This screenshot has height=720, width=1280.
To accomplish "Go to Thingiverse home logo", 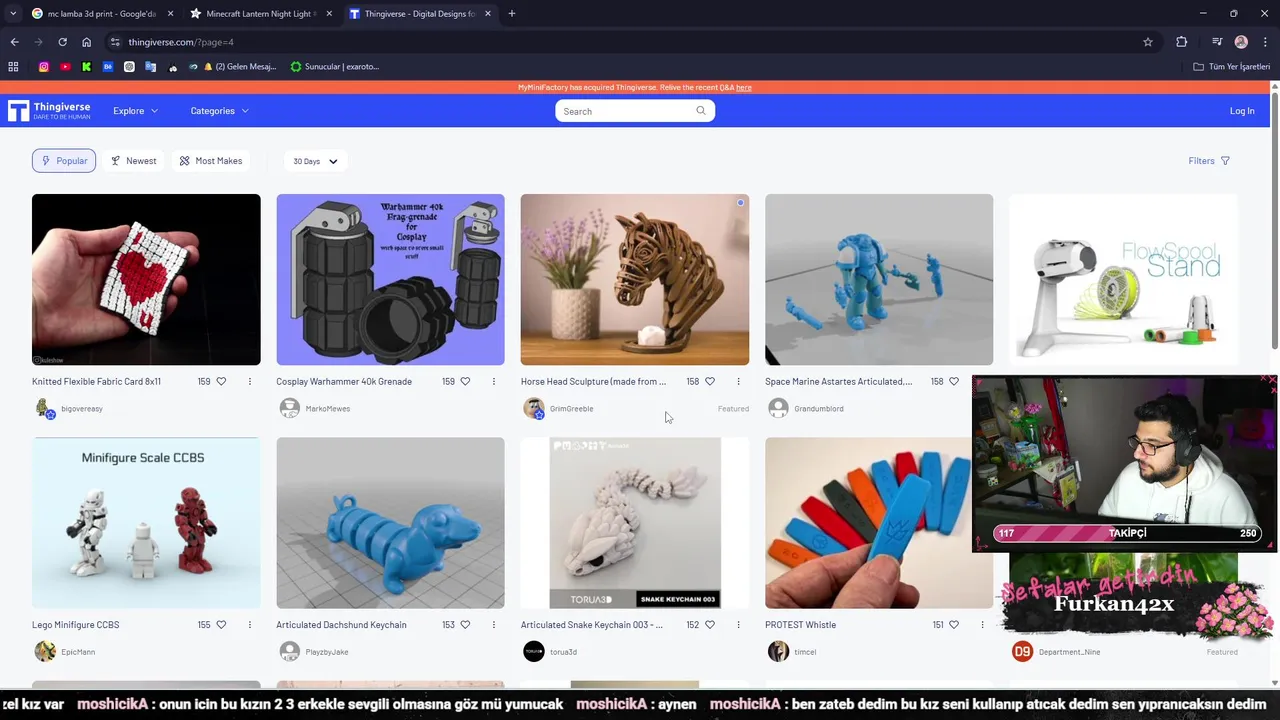I will pos(49,111).
